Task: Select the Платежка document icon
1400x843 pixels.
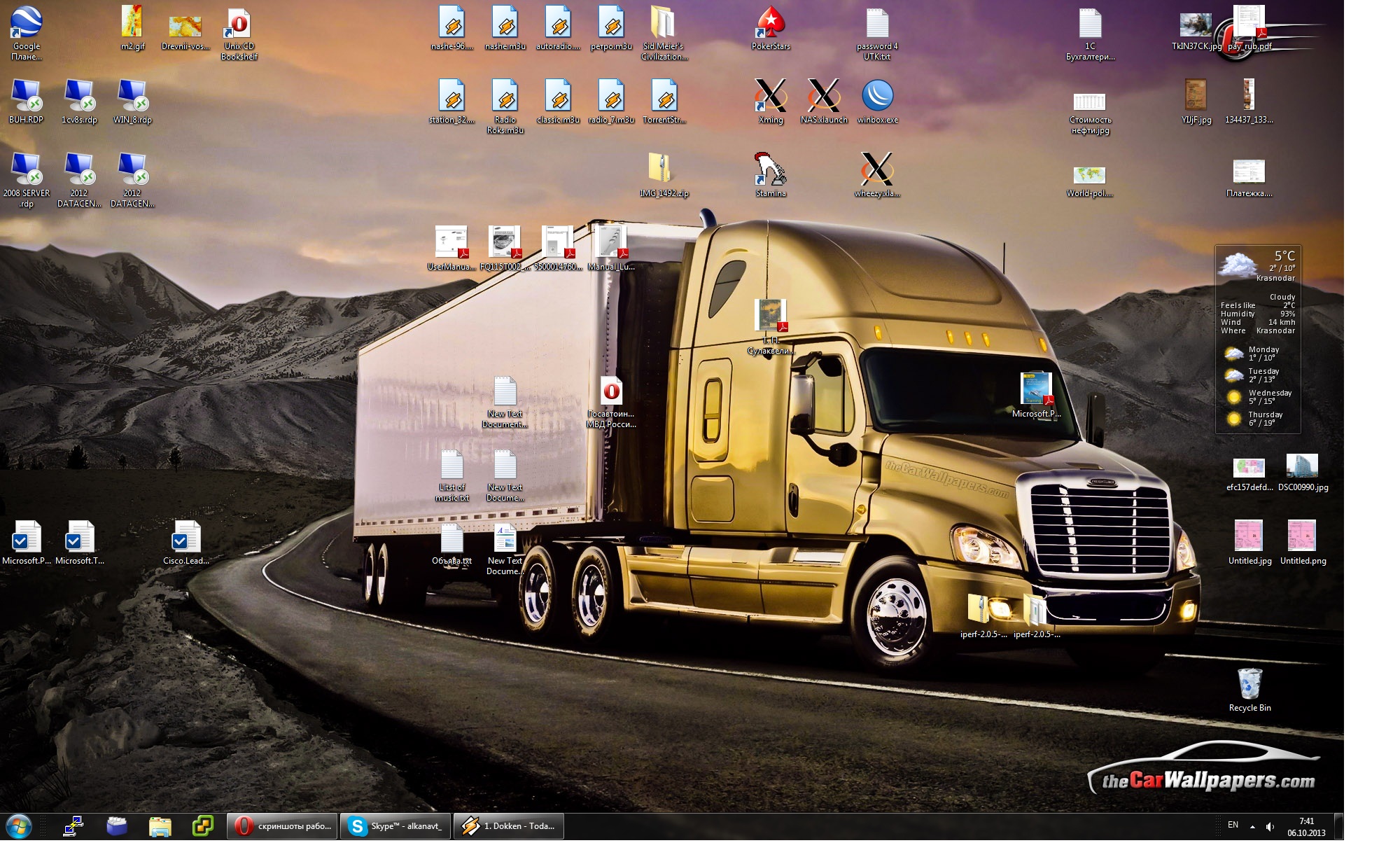Action: [1249, 179]
